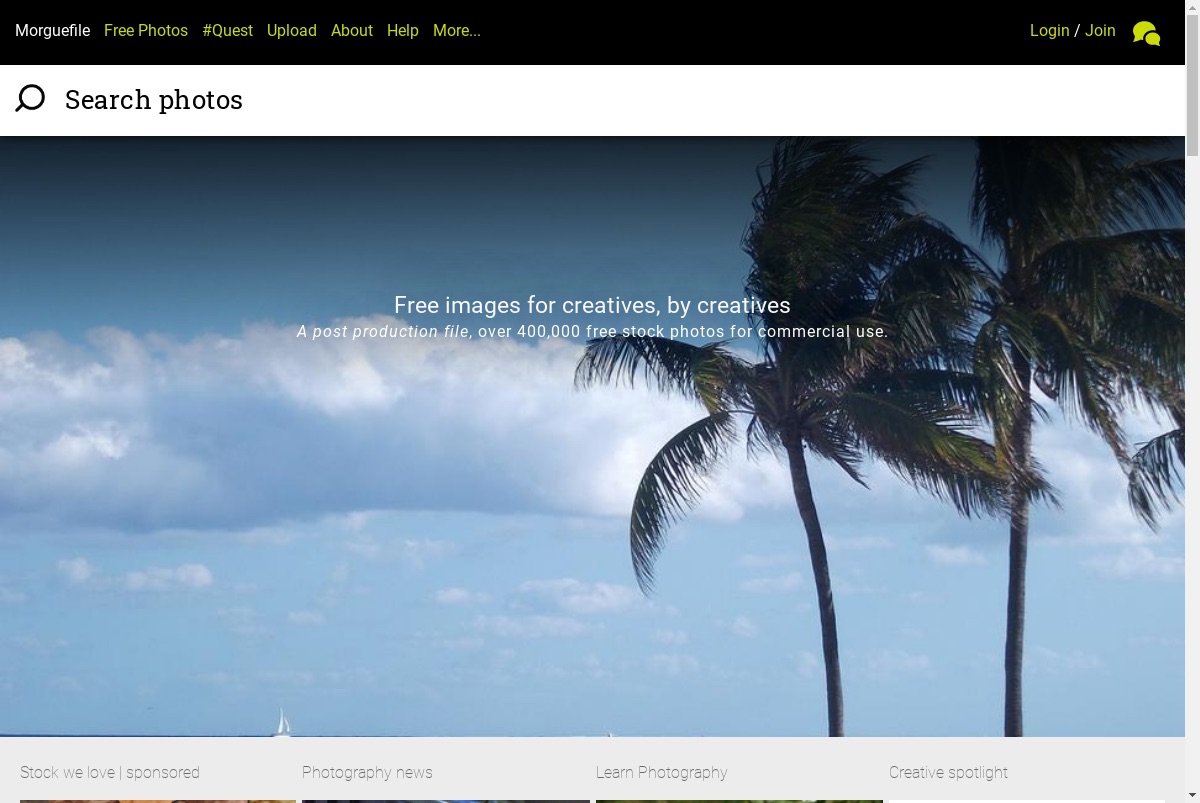
Task: Open the #Quest page
Action: [227, 31]
